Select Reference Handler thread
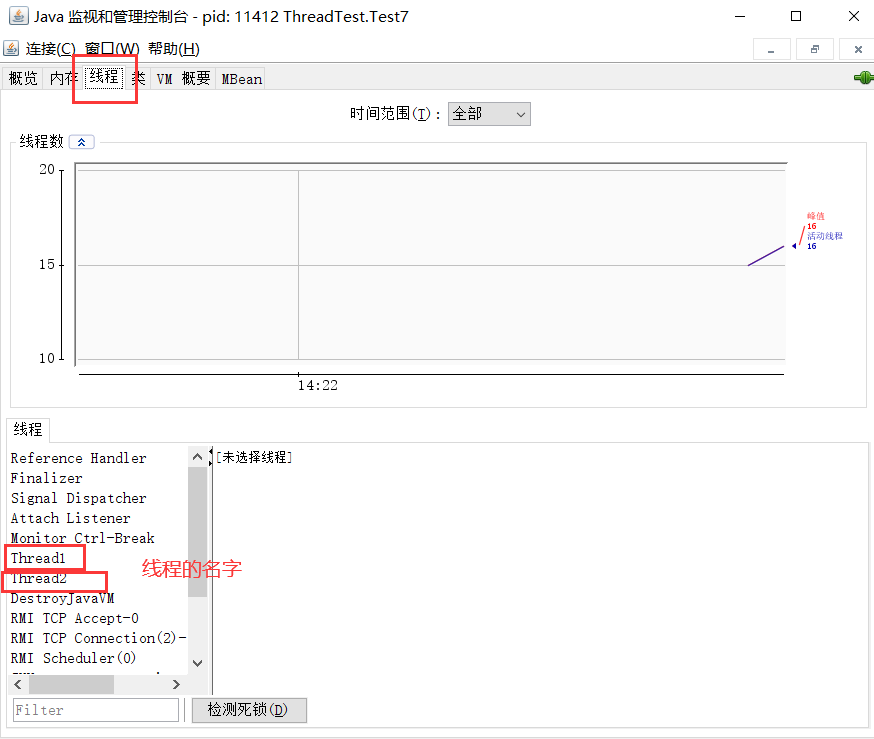 (79, 458)
